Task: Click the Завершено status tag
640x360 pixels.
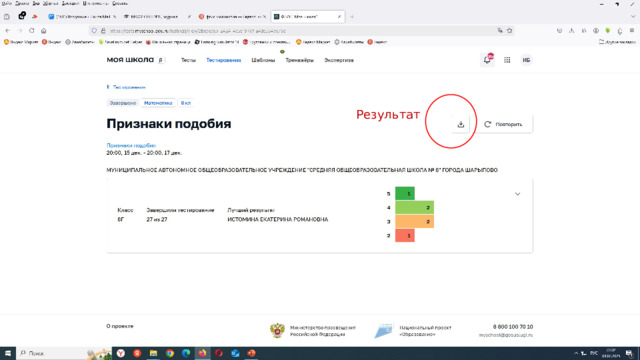Action: [x=122, y=103]
